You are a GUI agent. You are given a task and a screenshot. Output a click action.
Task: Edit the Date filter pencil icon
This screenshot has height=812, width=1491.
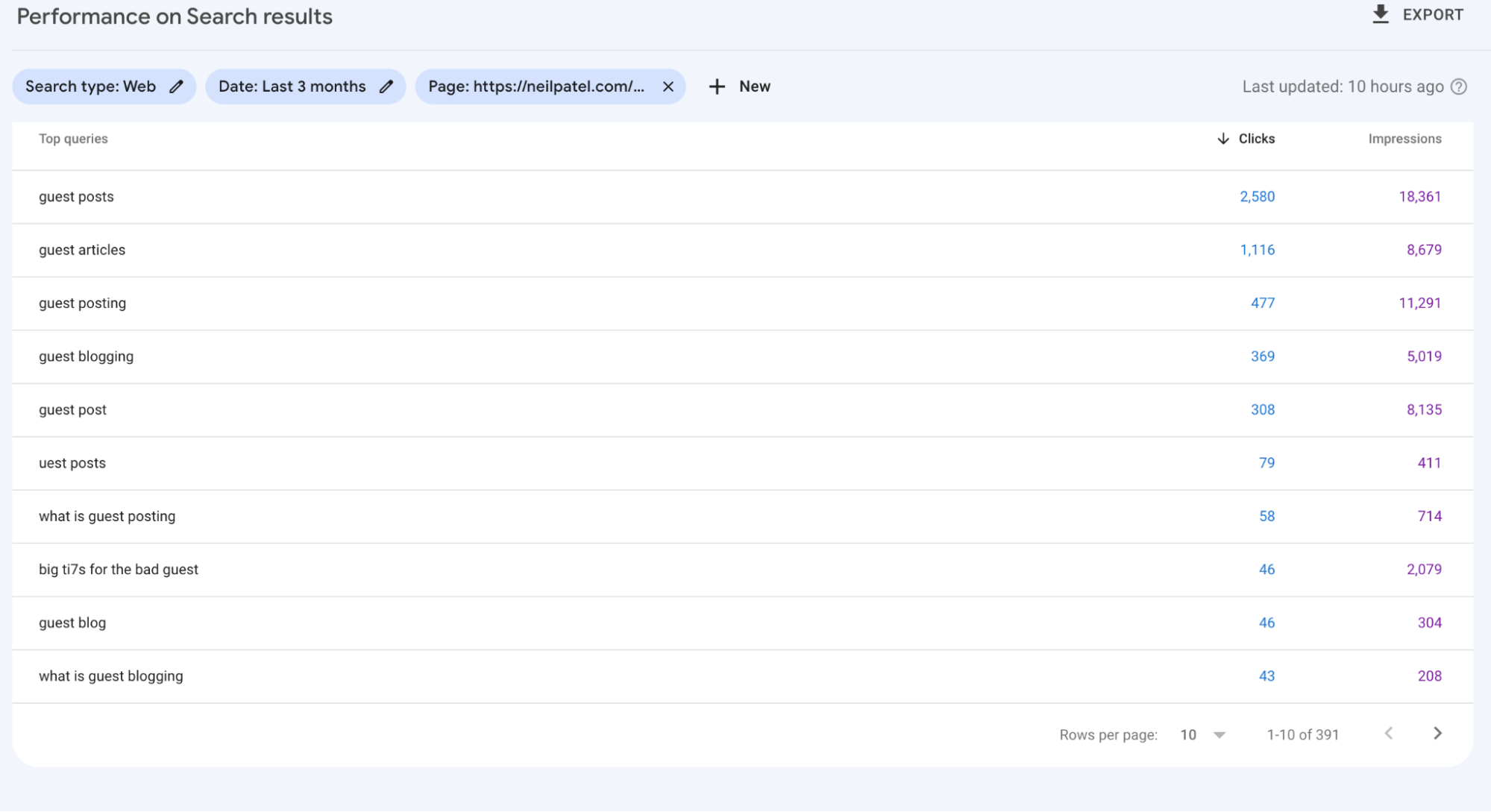[386, 86]
